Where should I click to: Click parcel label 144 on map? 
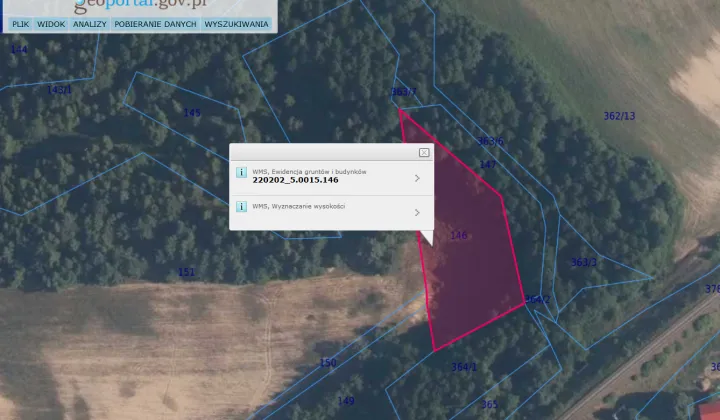point(19,50)
